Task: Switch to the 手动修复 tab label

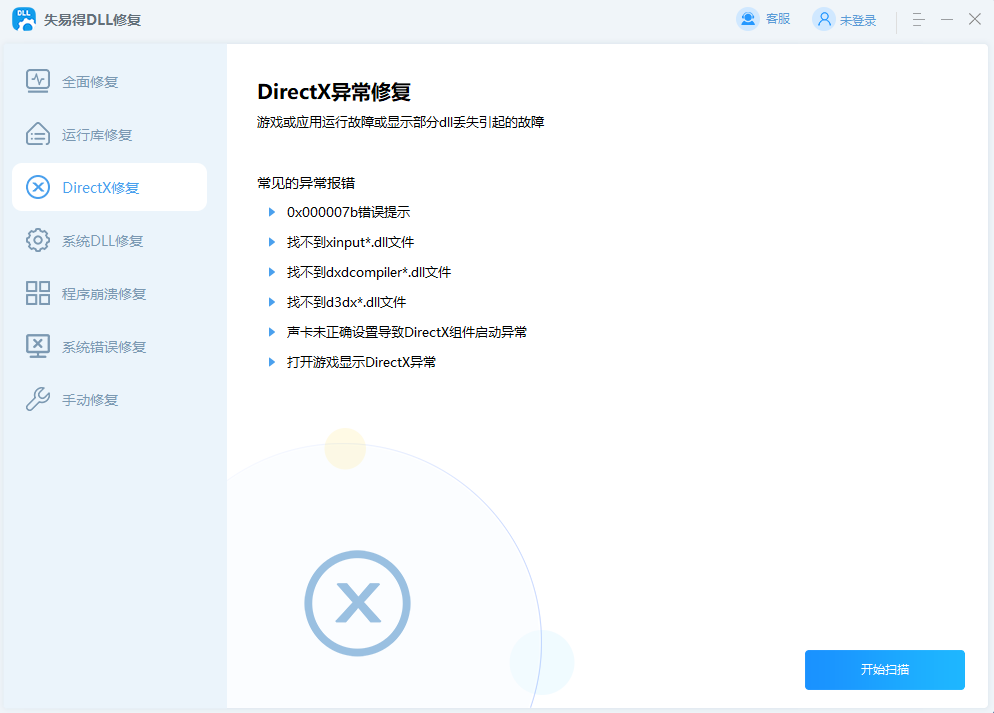Action: coord(90,400)
